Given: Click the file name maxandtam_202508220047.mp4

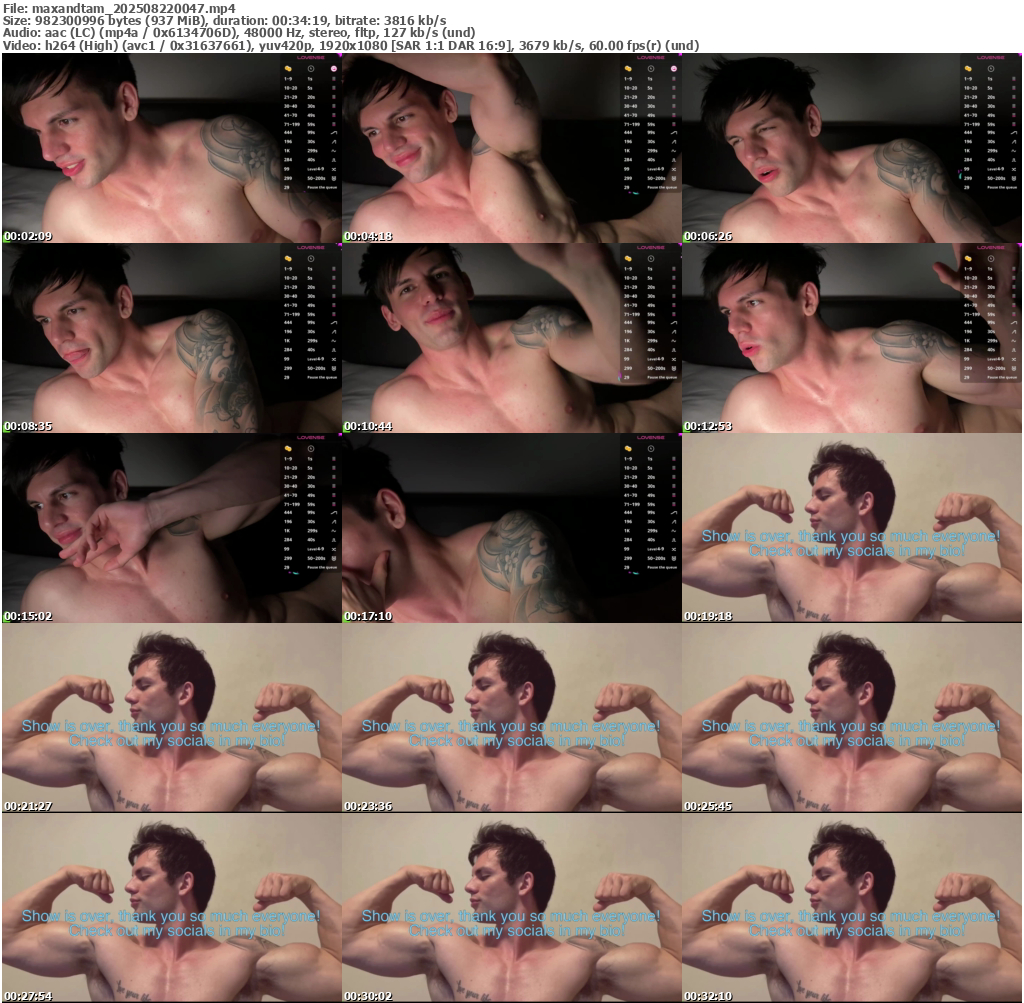Looking at the screenshot, I should click(133, 8).
